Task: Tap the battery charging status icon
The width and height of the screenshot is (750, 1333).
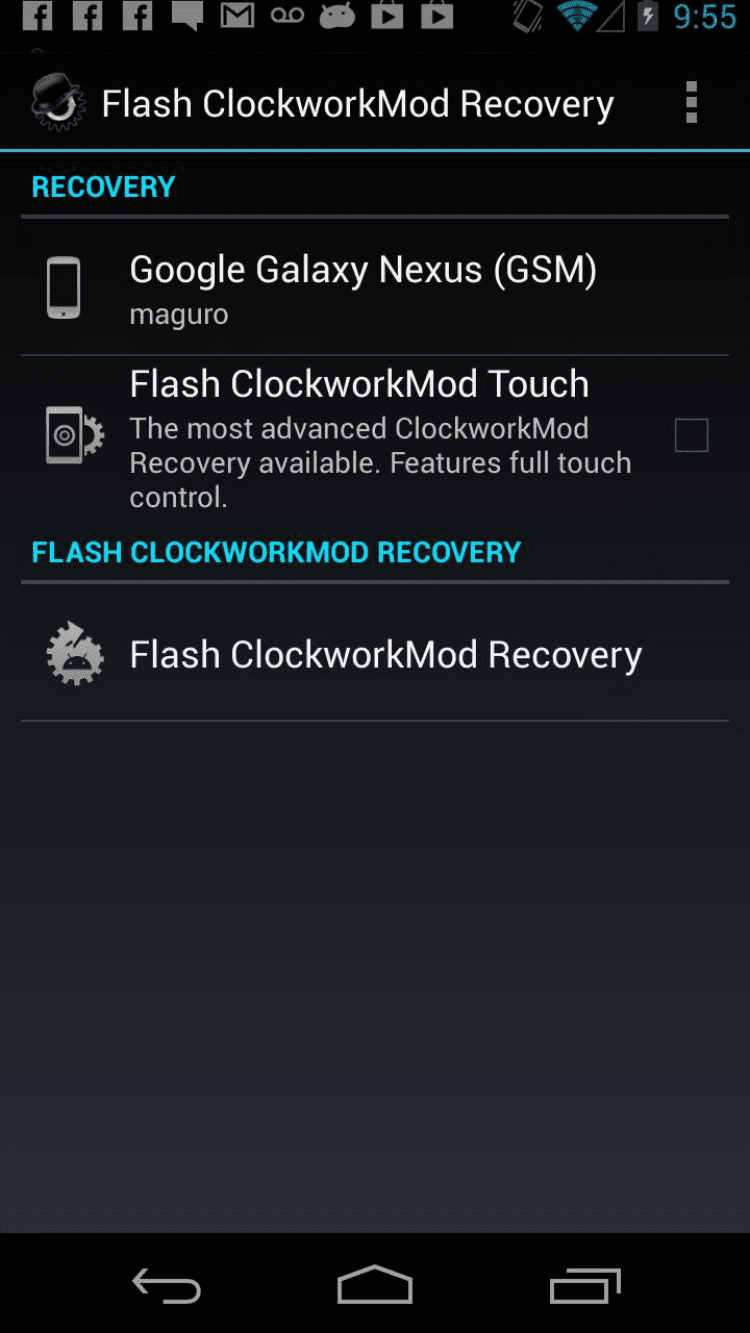Action: tap(648, 16)
